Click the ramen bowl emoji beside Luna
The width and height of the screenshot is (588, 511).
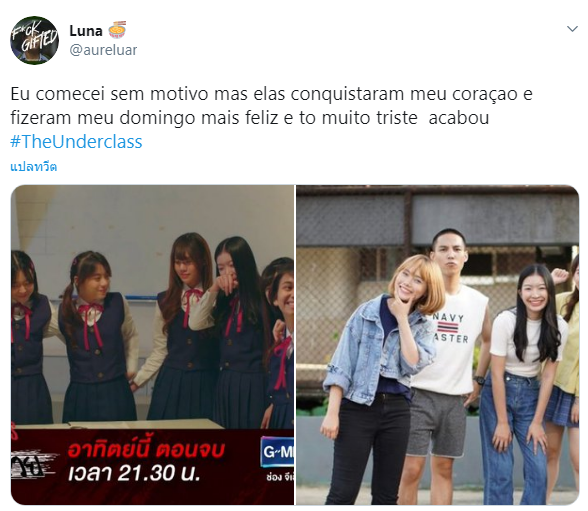click(117, 30)
